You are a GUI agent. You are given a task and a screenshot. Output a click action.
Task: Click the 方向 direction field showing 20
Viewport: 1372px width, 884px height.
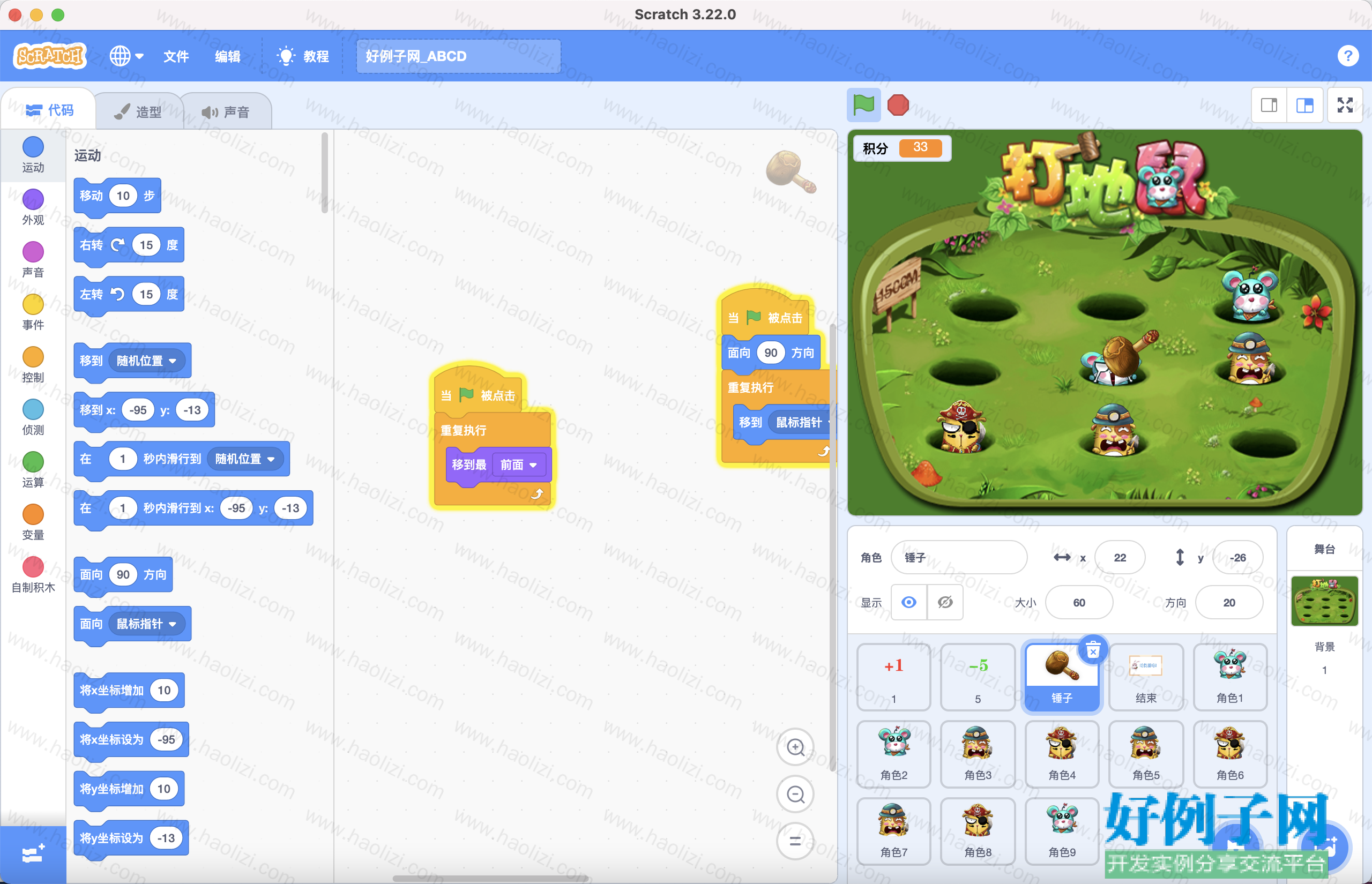[1228, 602]
